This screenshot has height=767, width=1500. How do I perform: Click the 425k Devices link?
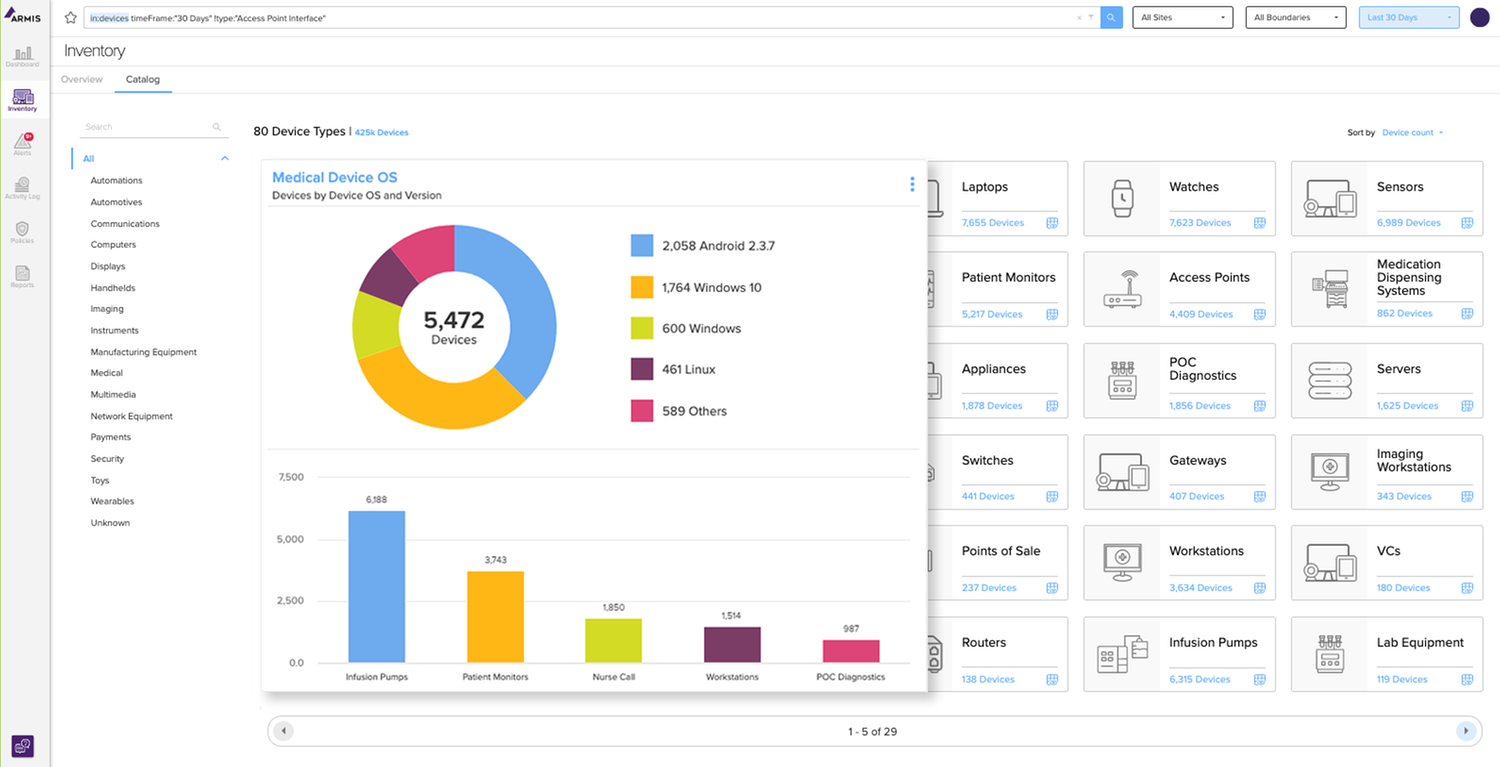tap(381, 132)
